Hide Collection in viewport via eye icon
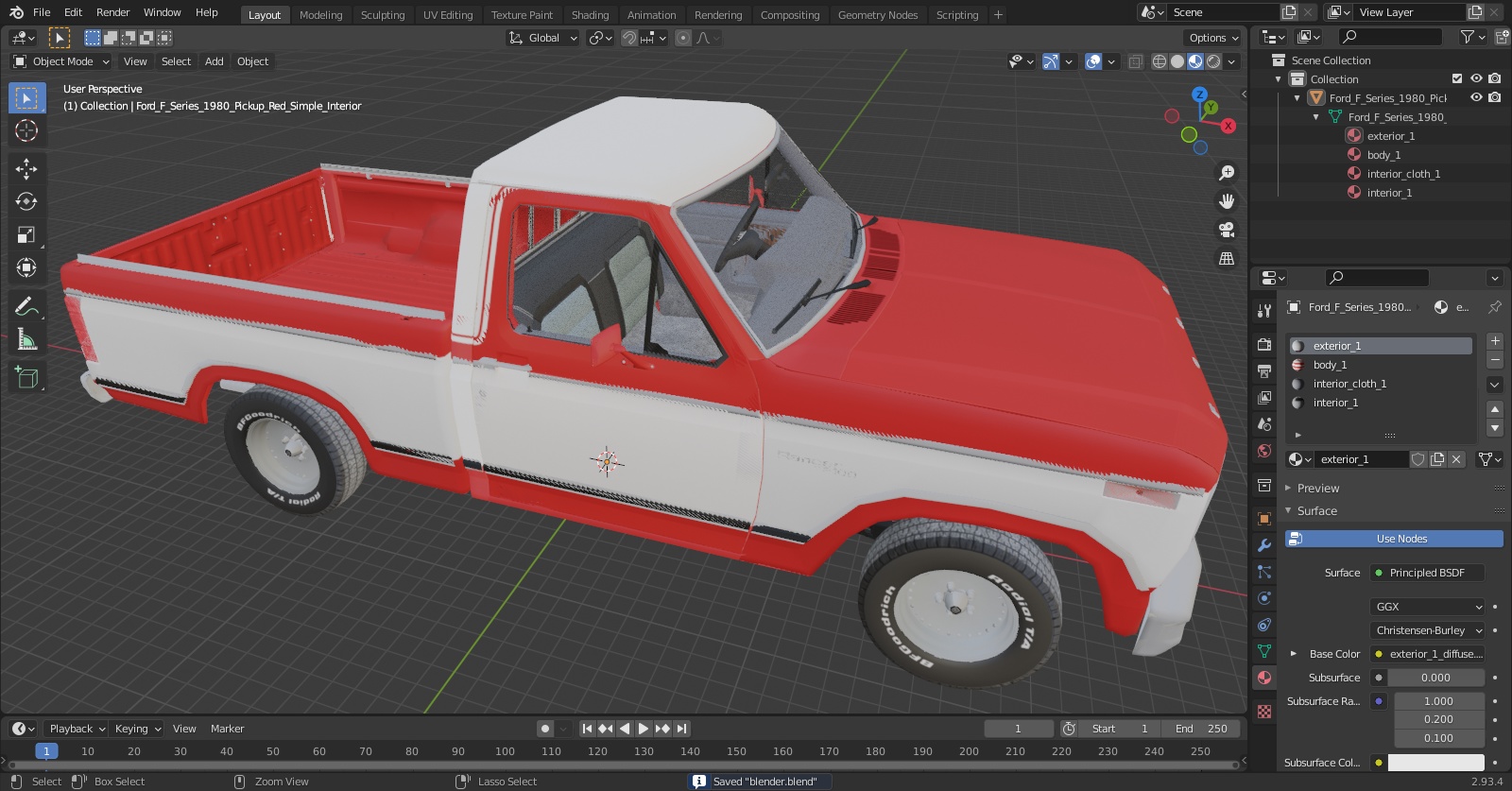Viewport: 1512px width, 791px height. [x=1476, y=78]
